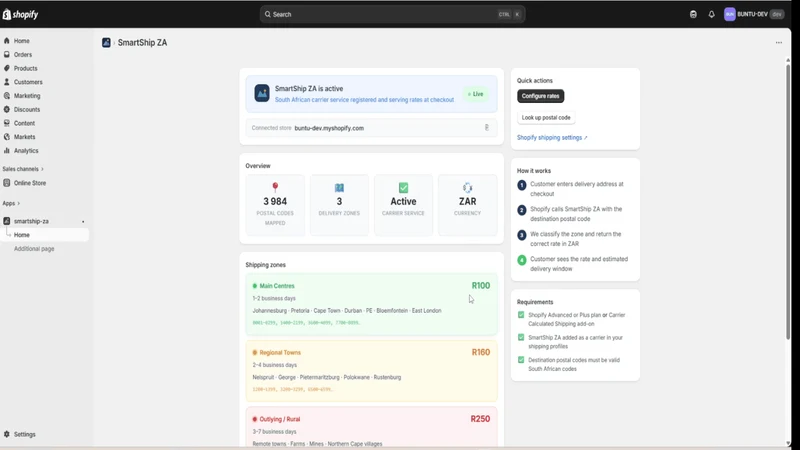Click the carrier service checkmark icon

(x=403, y=188)
